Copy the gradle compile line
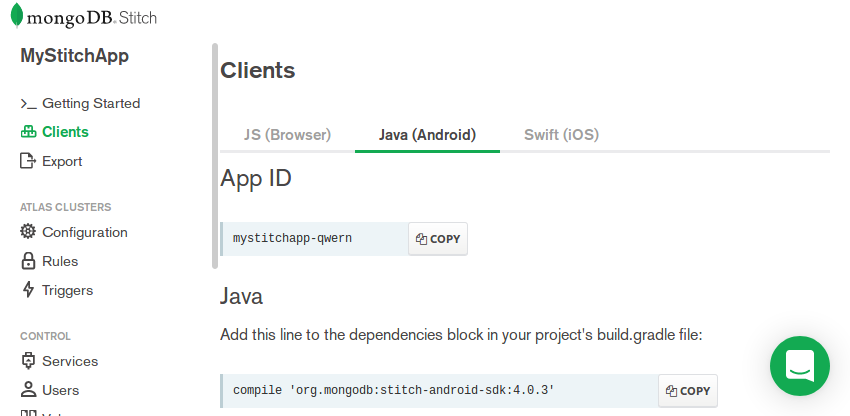Screen dimensions: 850x416 pyautogui.click(x=688, y=391)
